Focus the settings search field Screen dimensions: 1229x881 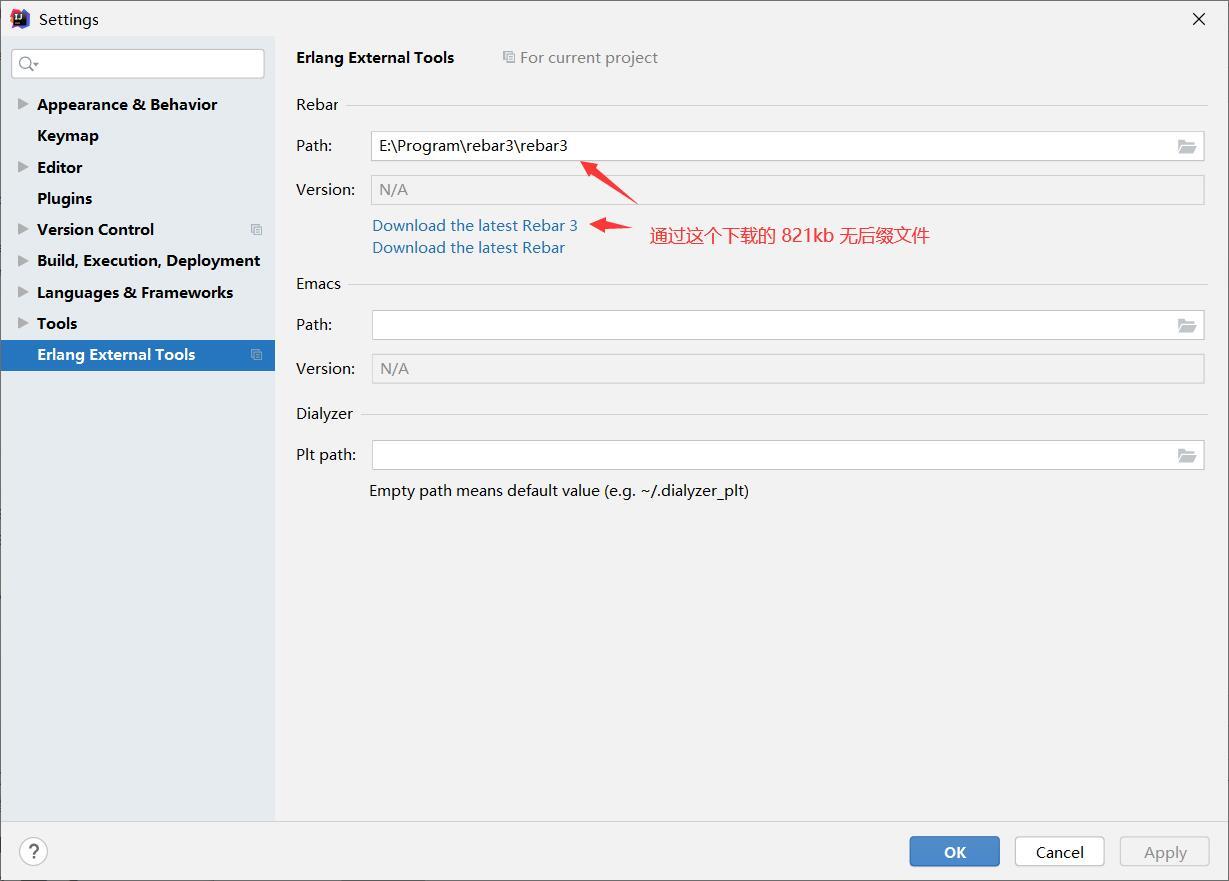point(138,64)
